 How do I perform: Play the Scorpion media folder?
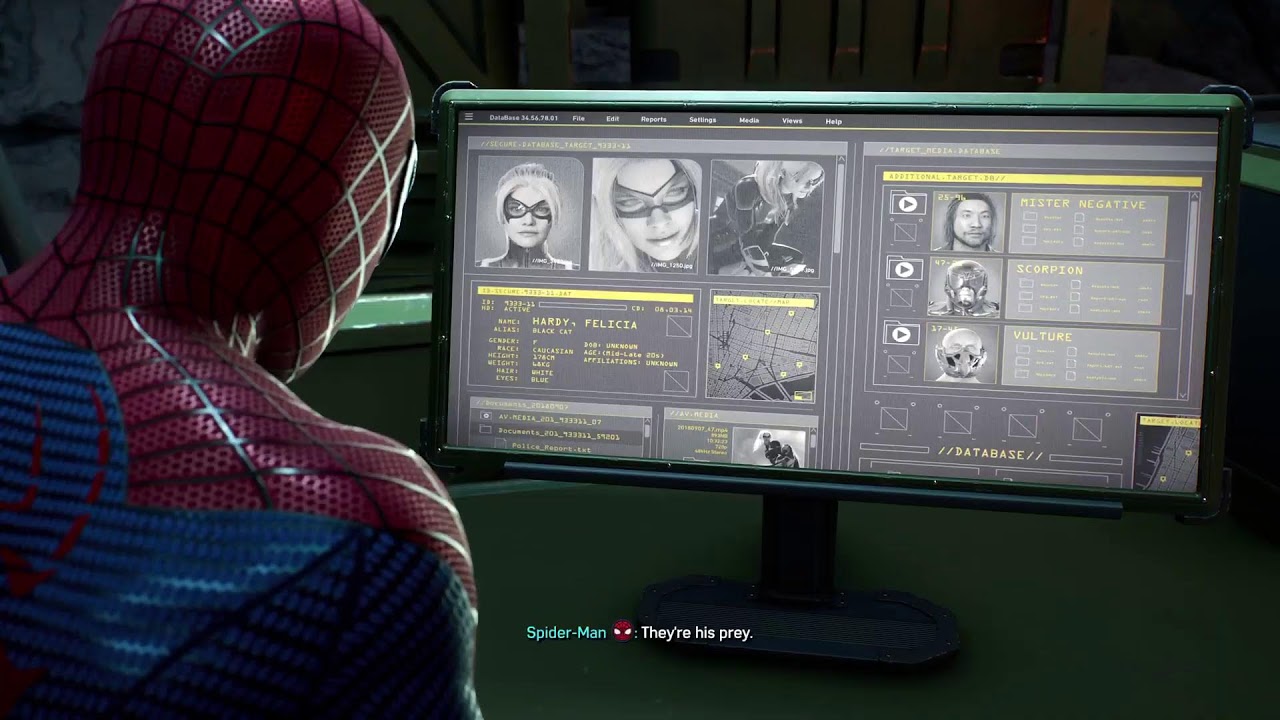(904, 270)
